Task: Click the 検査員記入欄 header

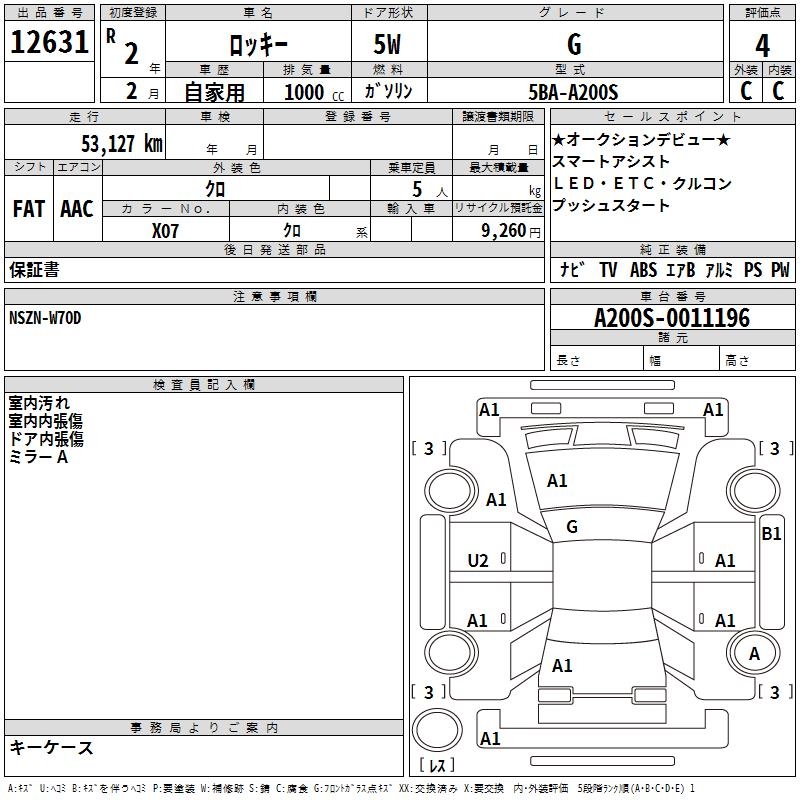Action: 204,385
